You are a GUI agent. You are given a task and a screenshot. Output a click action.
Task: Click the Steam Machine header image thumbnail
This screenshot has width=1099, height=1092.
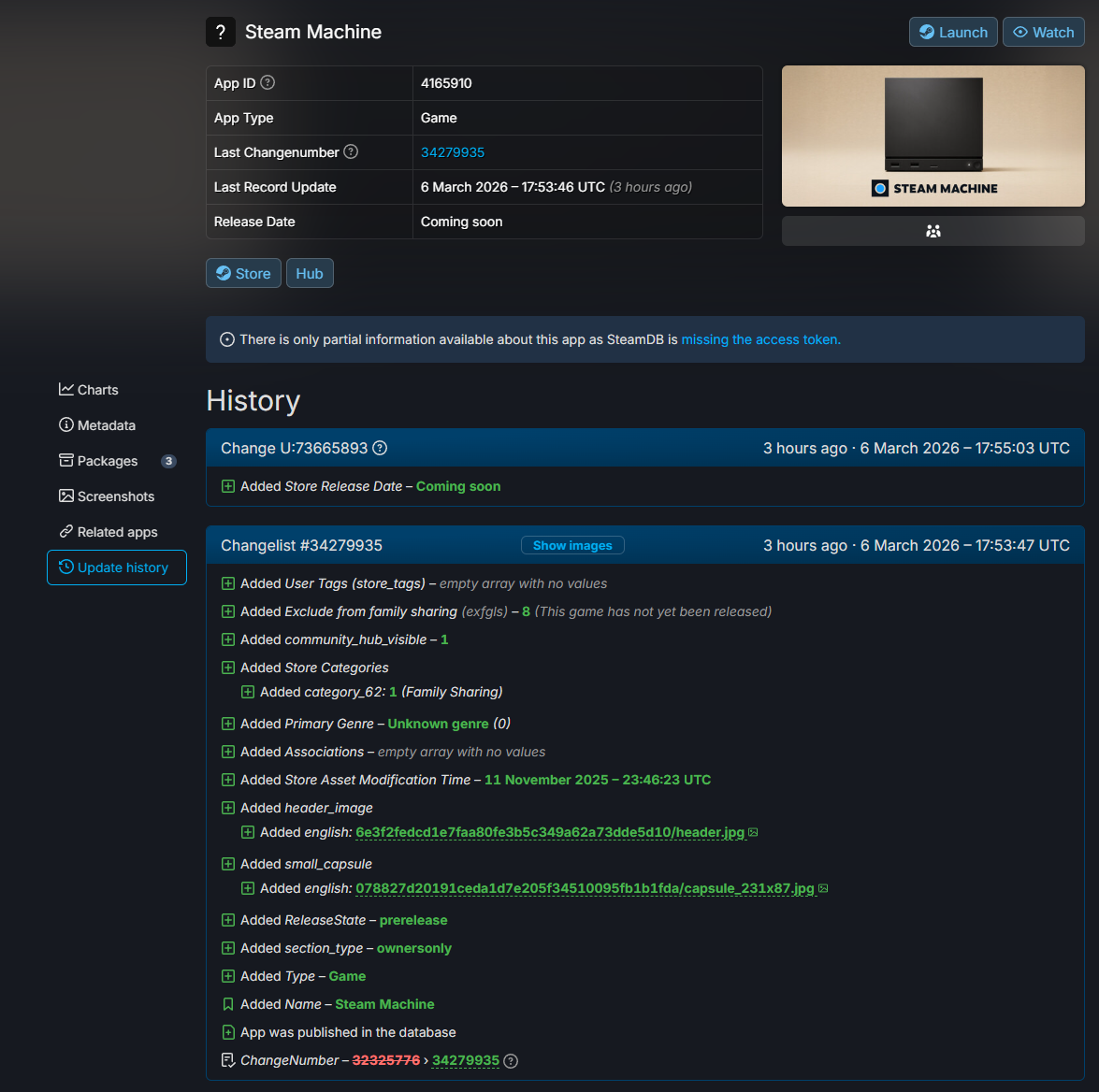click(933, 136)
